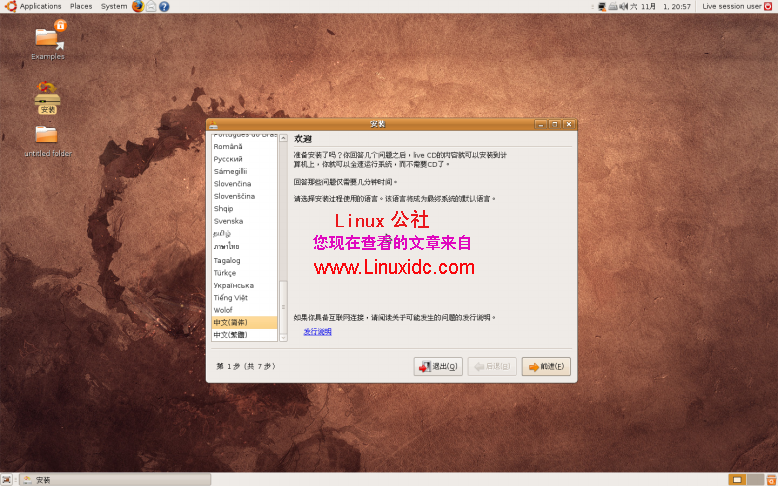The height and width of the screenshot is (486, 778).
Task: Maximize the 安装 installer window
Action: point(555,124)
